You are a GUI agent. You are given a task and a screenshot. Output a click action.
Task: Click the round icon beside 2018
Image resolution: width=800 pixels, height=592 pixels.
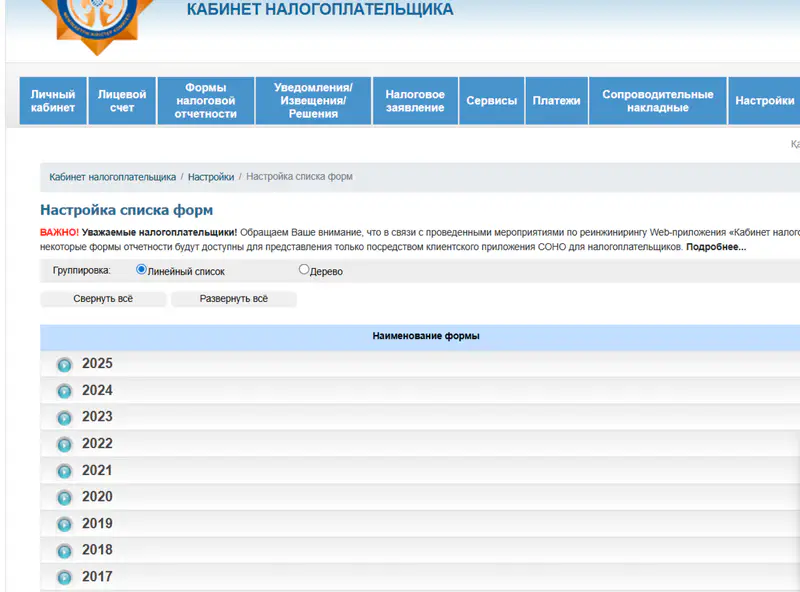point(65,551)
